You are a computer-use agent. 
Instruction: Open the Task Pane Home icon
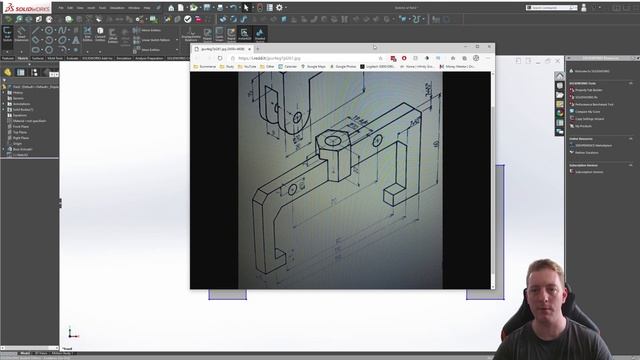[560, 76]
